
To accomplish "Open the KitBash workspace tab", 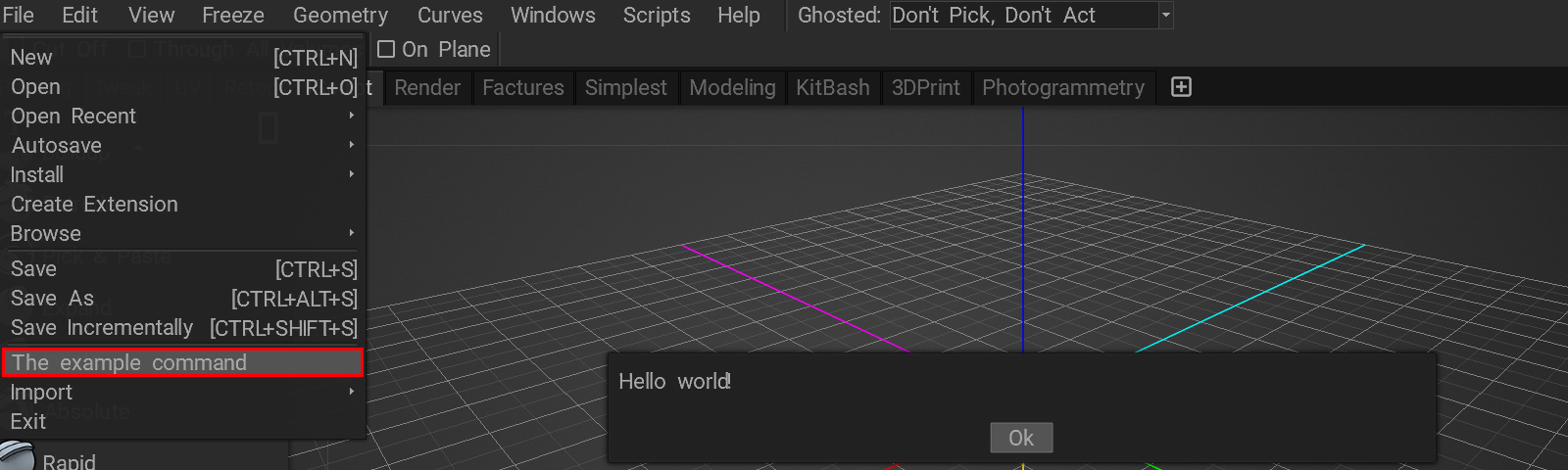I will point(832,87).
